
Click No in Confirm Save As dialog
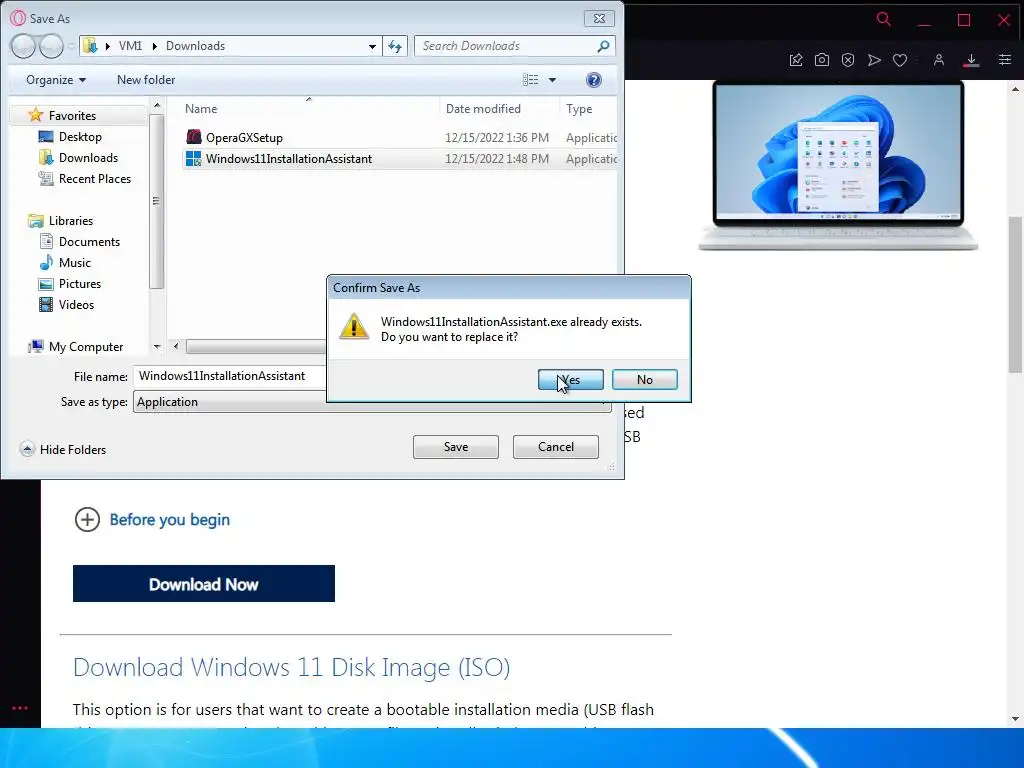point(645,379)
